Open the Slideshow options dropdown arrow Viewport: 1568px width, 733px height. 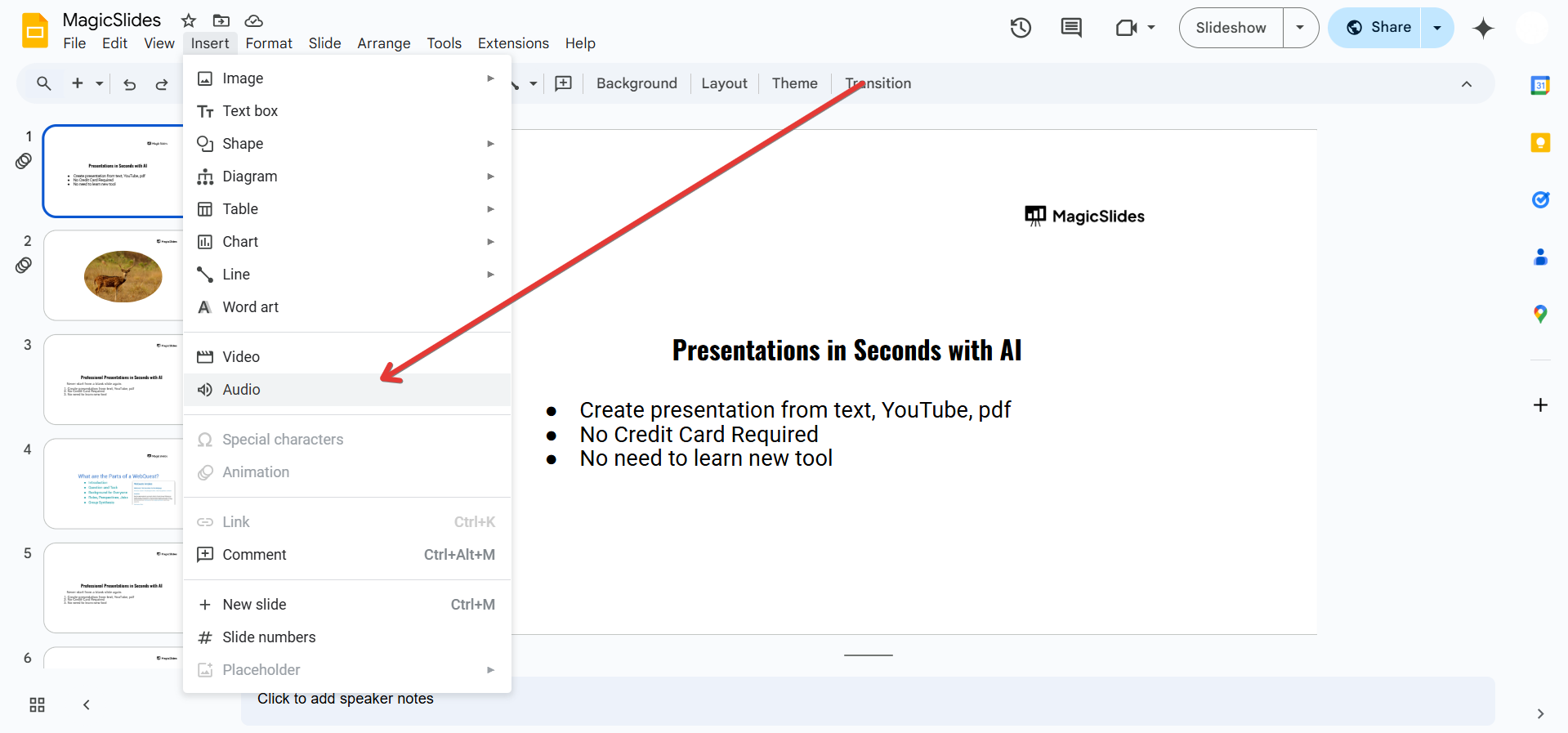coord(1300,28)
